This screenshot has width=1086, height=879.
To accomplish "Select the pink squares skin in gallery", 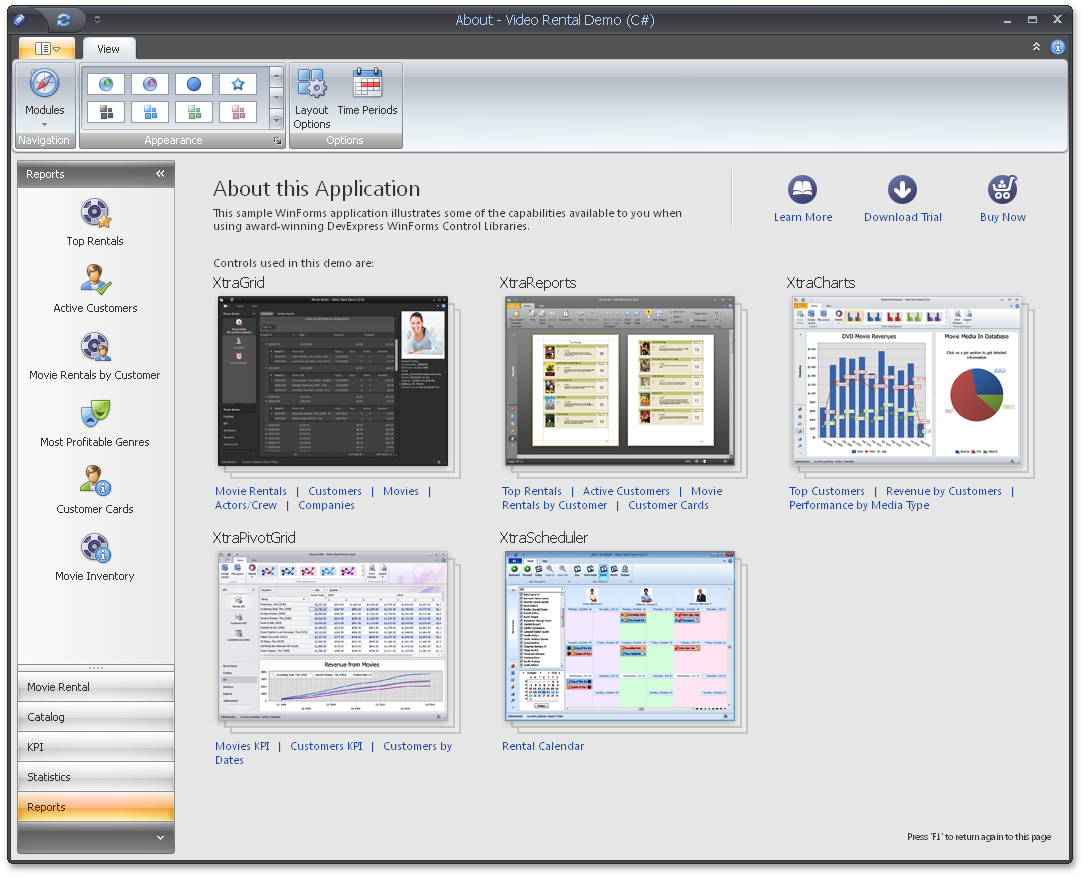I will click(238, 112).
